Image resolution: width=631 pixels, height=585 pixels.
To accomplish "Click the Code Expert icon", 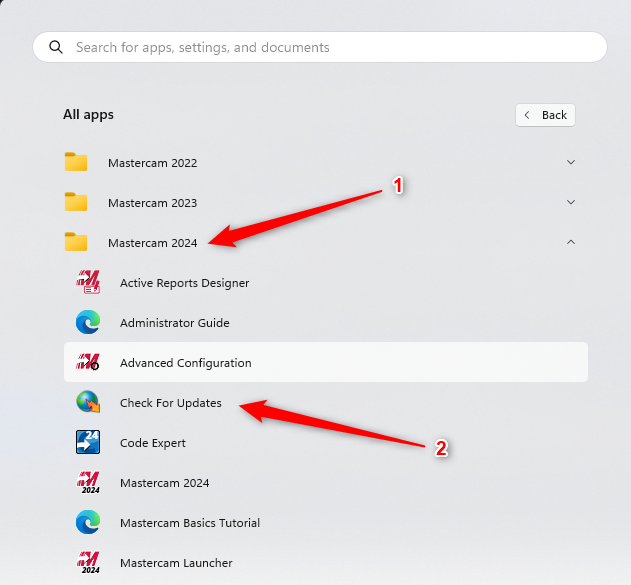I will point(88,442).
